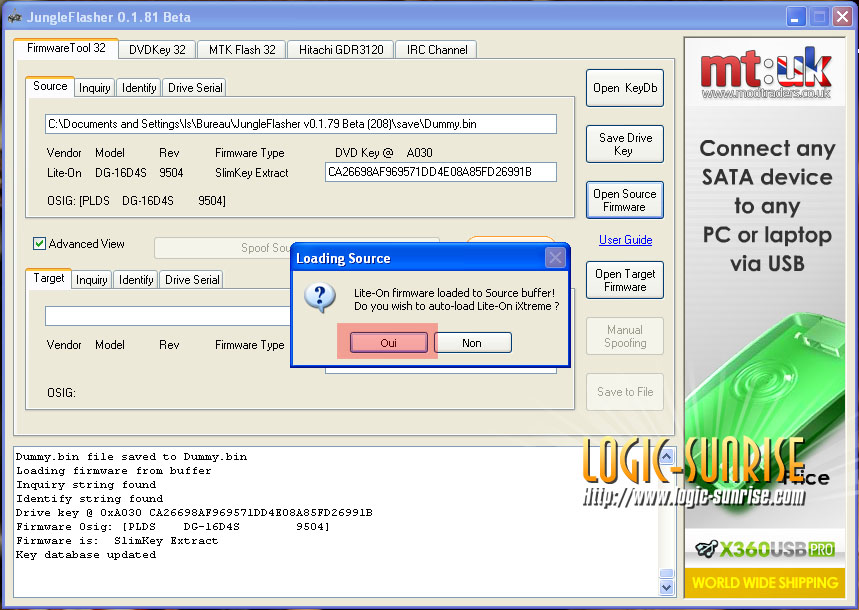
Task: Click the JungleFlasher title bar icon
Action: pos(15,17)
